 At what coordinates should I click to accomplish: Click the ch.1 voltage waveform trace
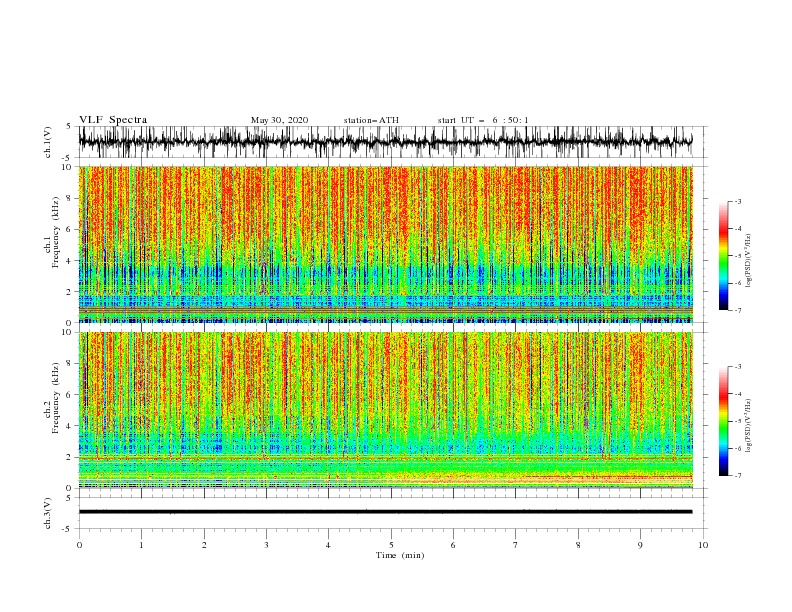point(385,142)
